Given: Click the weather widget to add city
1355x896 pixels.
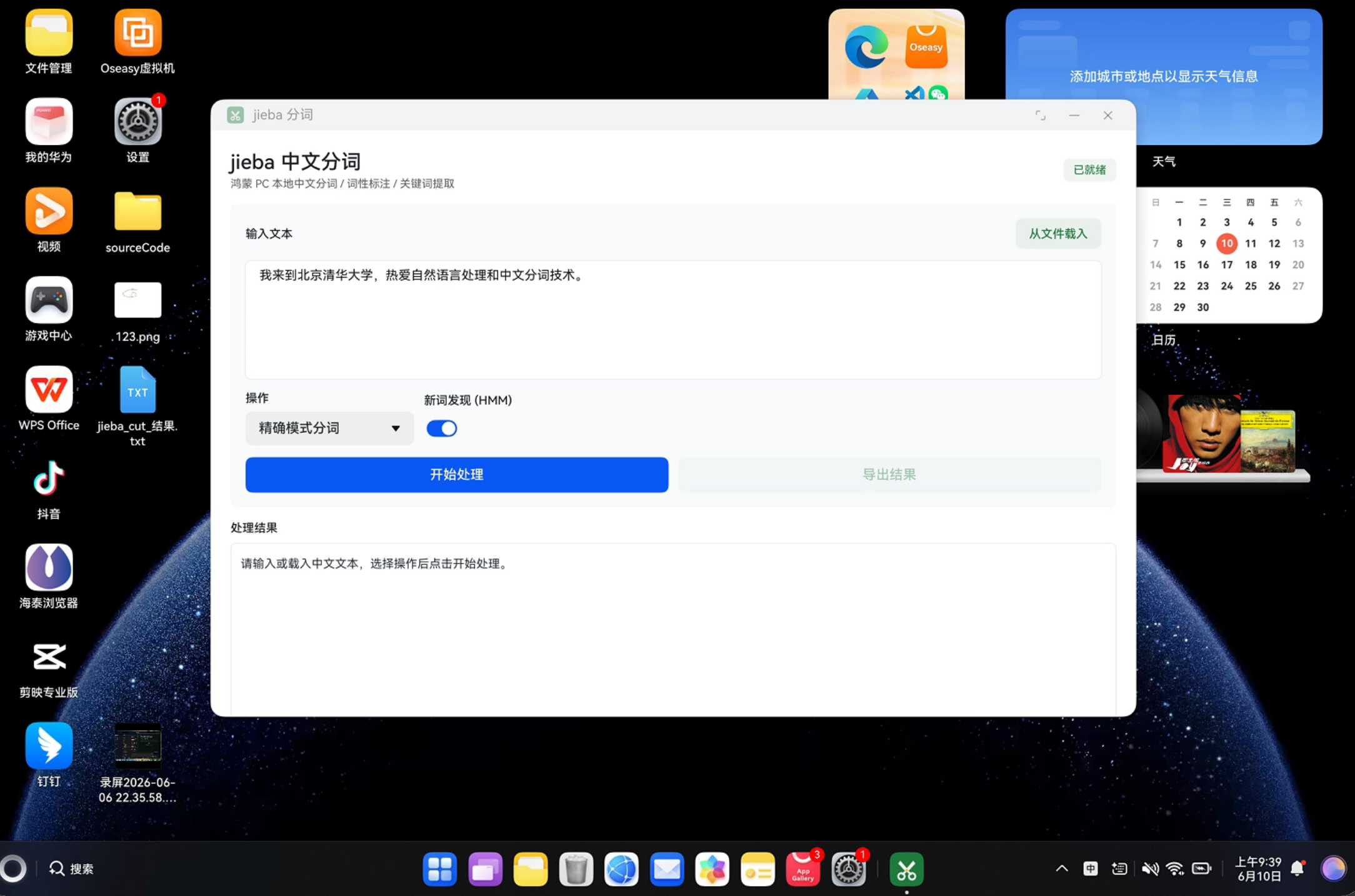Looking at the screenshot, I should pyautogui.click(x=1164, y=76).
